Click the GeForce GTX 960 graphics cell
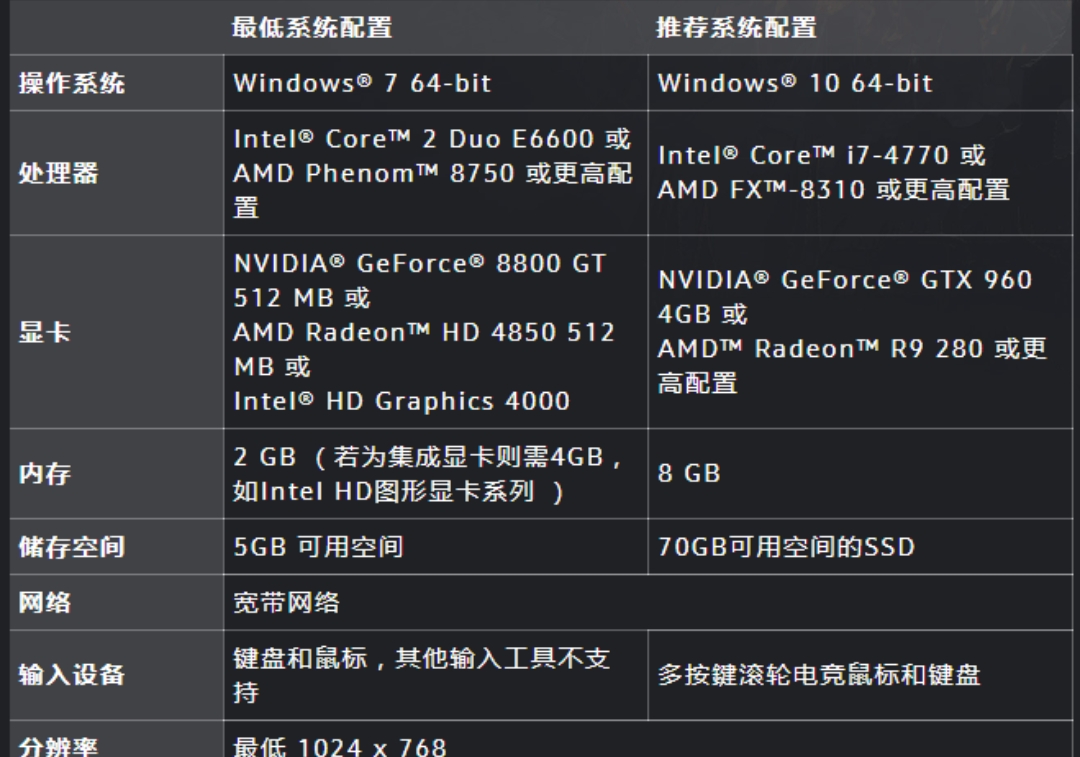This screenshot has height=757, width=1080. (860, 332)
